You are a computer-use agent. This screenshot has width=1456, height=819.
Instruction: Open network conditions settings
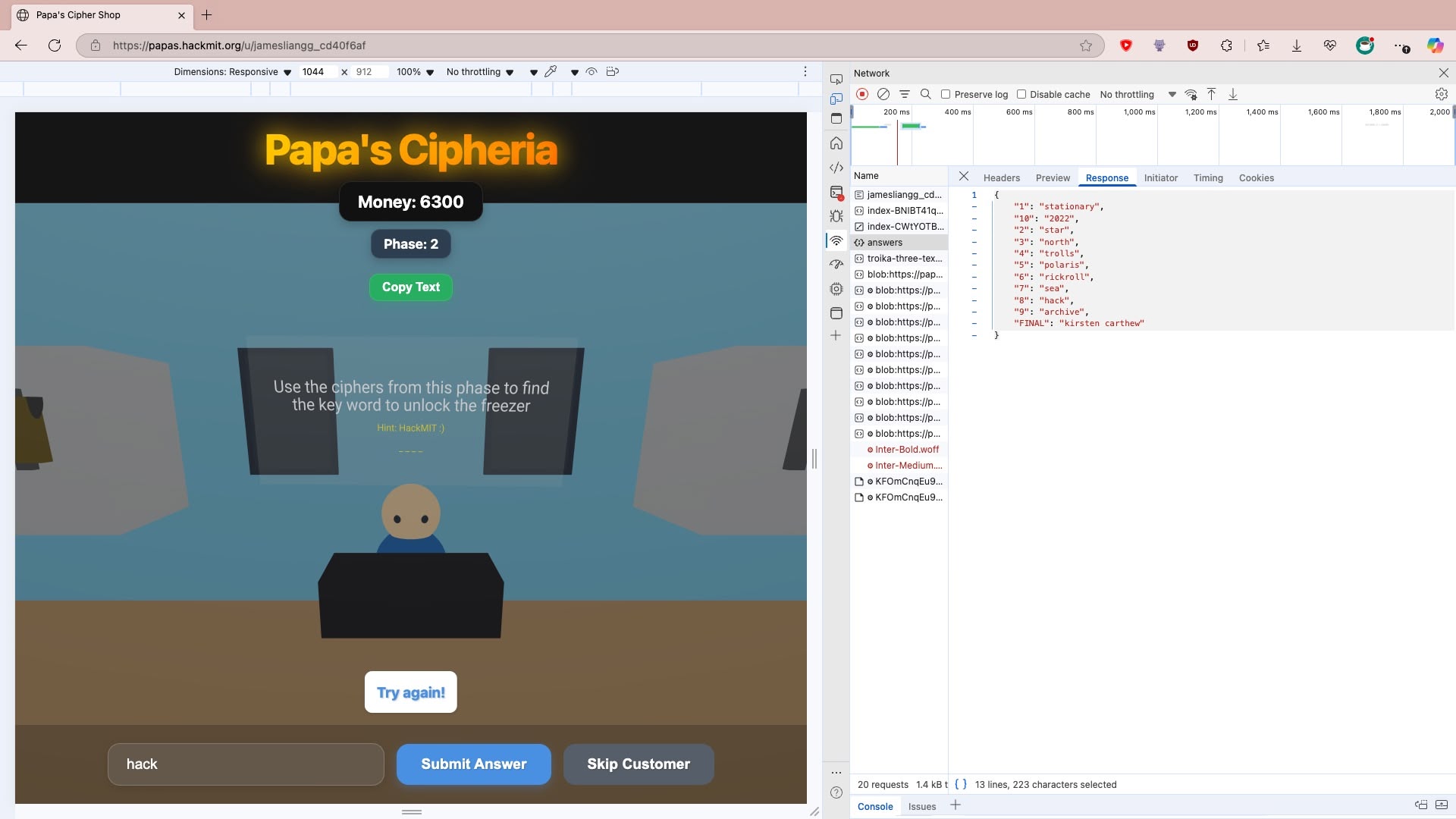[1191, 94]
